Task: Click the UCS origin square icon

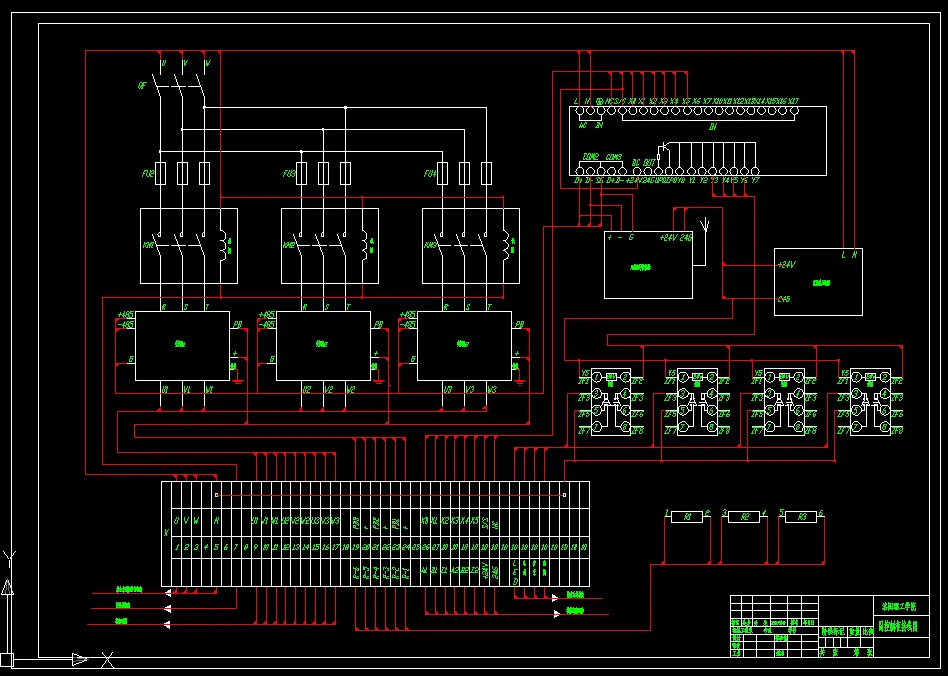Action: (x=7, y=660)
